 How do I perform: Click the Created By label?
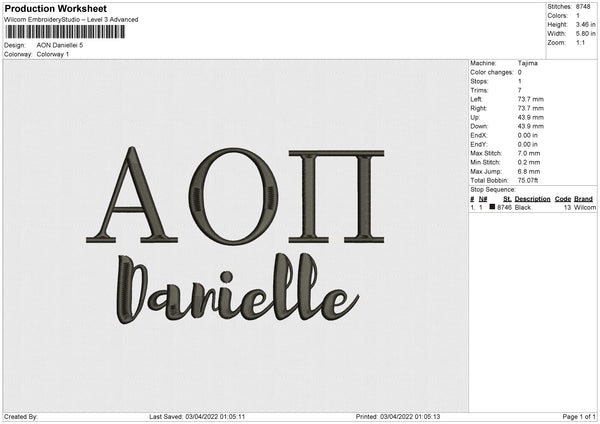coord(21,417)
